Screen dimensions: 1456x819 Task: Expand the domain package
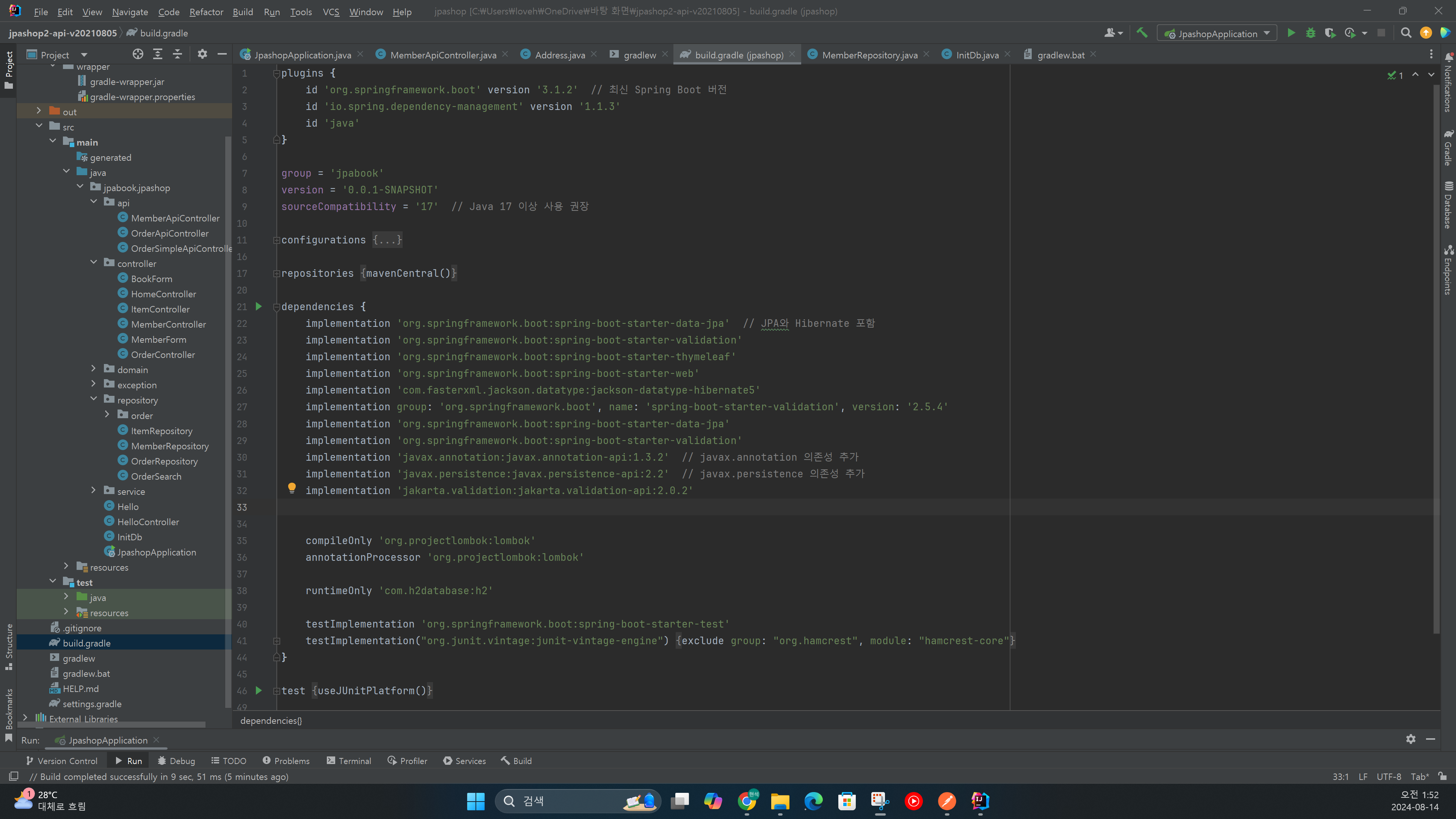click(94, 369)
